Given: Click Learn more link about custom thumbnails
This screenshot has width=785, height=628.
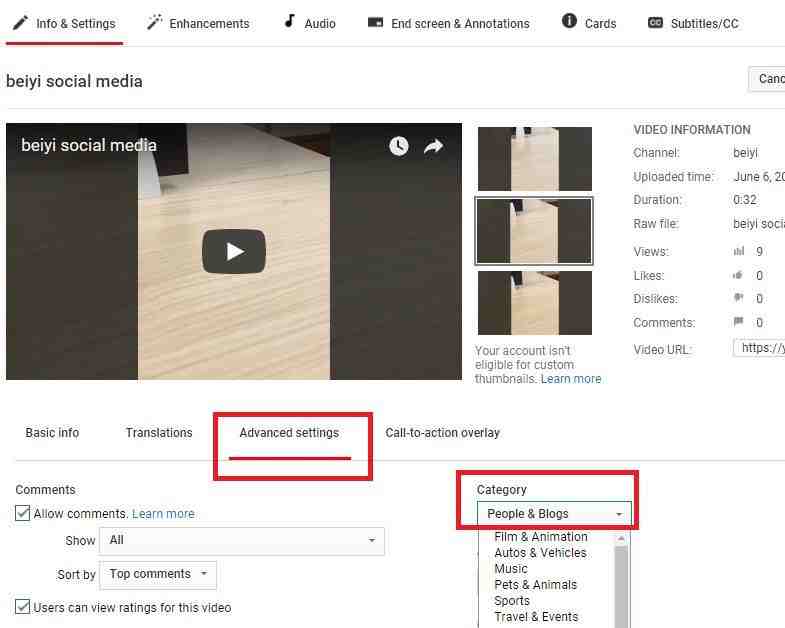Looking at the screenshot, I should [571, 379].
